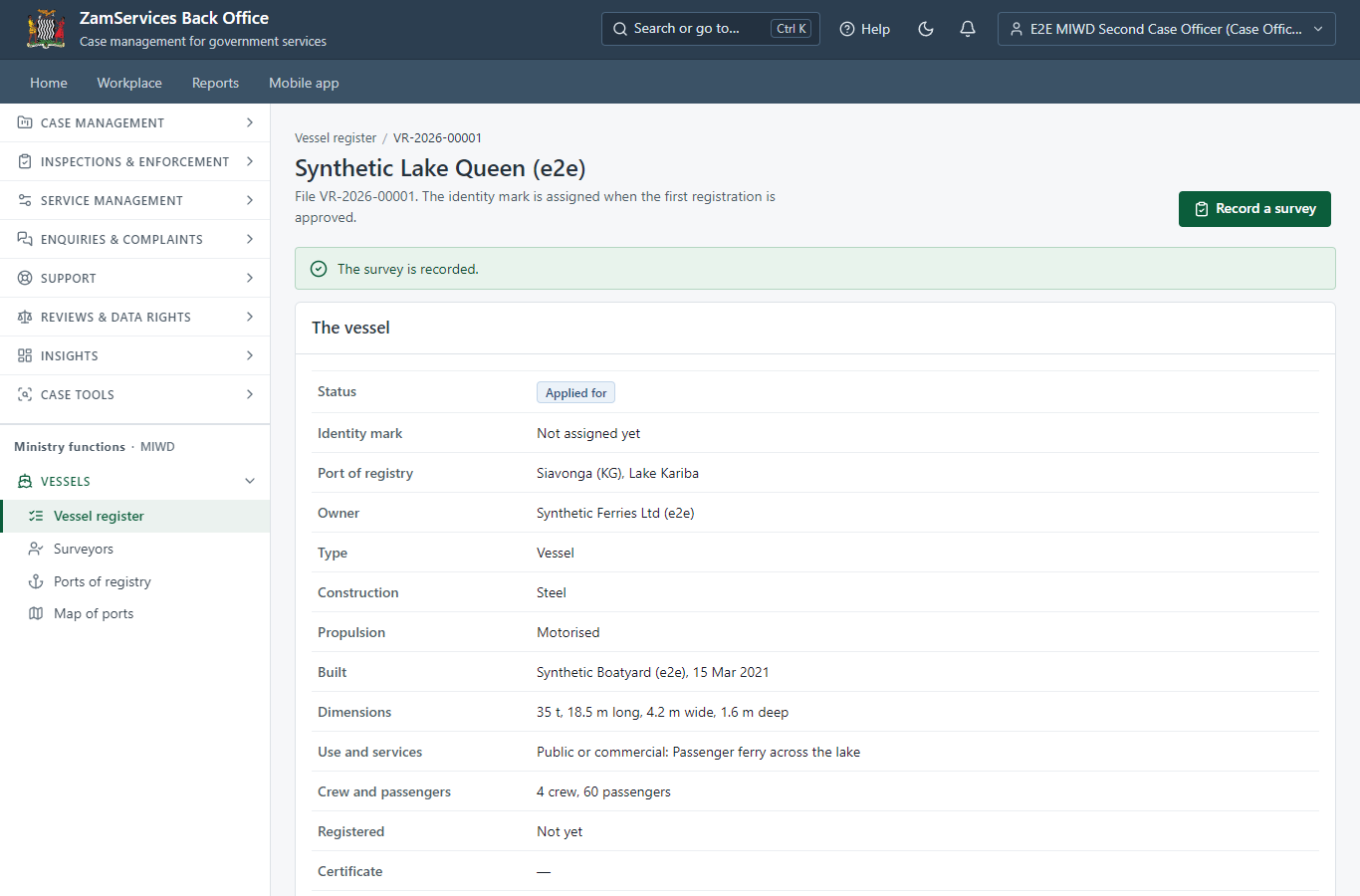Viewport: 1360px width, 896px height.
Task: Click the Zambia coat of arms logo
Action: 46,29
